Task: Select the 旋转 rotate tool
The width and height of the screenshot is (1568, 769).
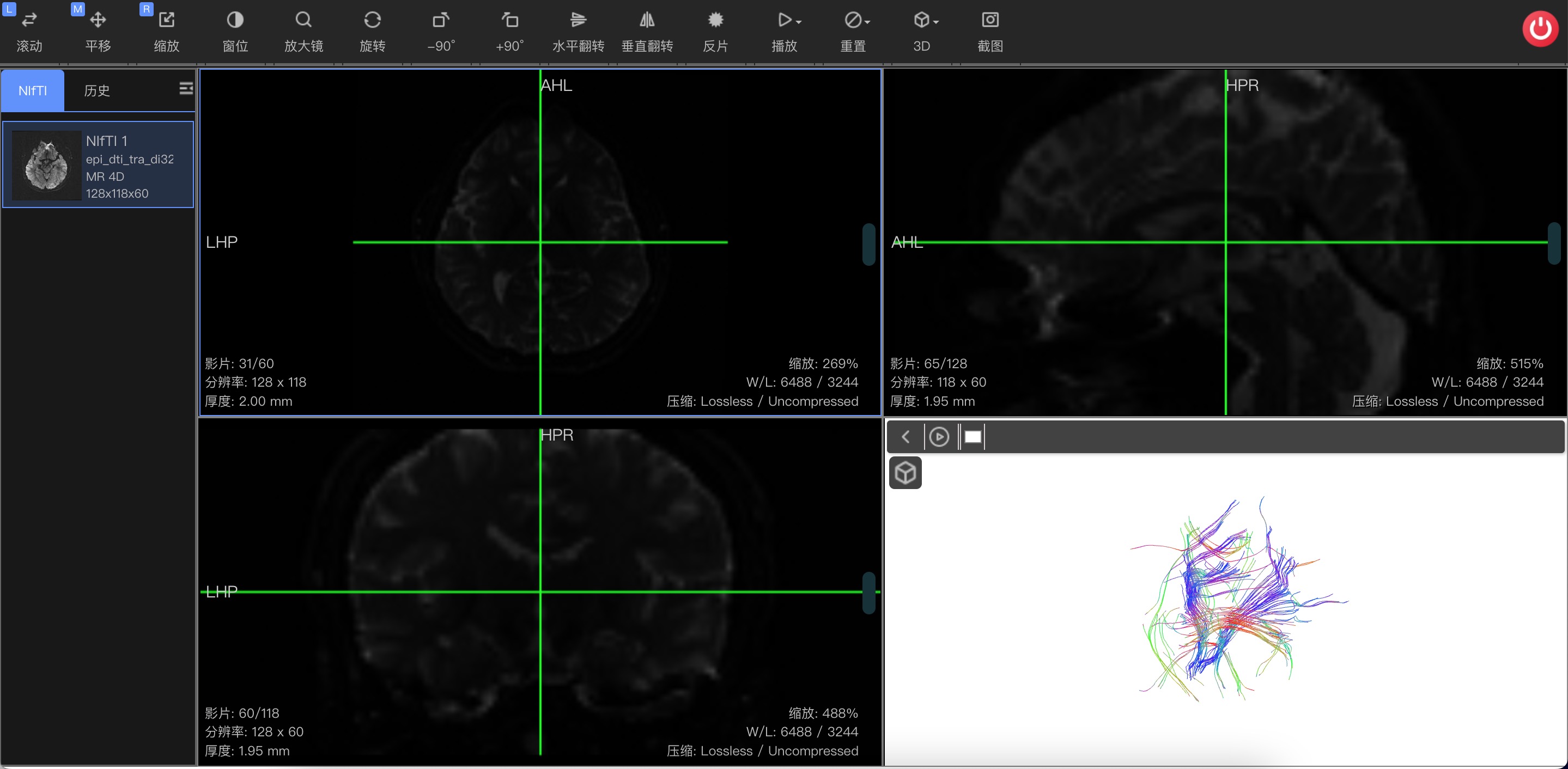Action: (373, 32)
